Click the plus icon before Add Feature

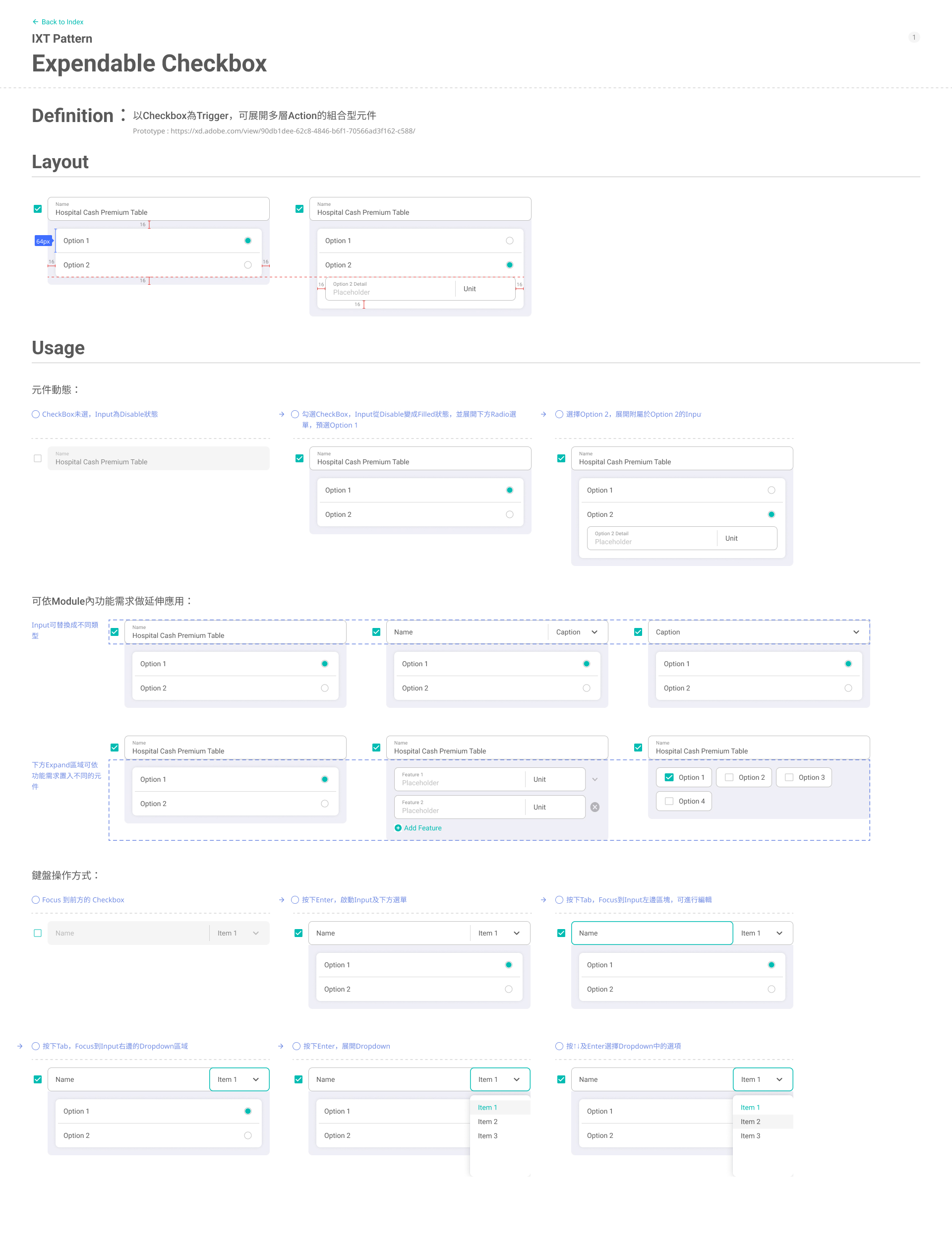pyautogui.click(x=398, y=828)
